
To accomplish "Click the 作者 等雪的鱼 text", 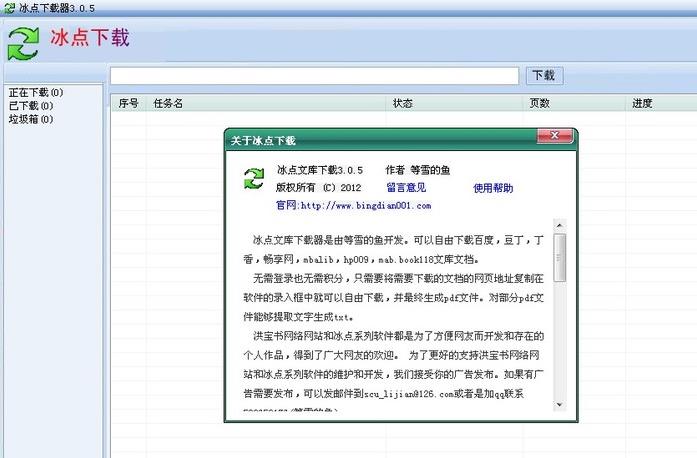I will tap(417, 170).
